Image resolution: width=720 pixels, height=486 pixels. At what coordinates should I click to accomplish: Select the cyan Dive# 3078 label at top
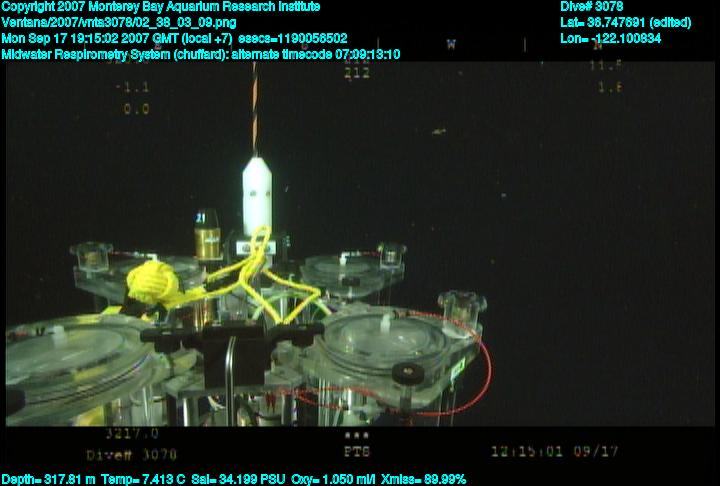click(591, 6)
